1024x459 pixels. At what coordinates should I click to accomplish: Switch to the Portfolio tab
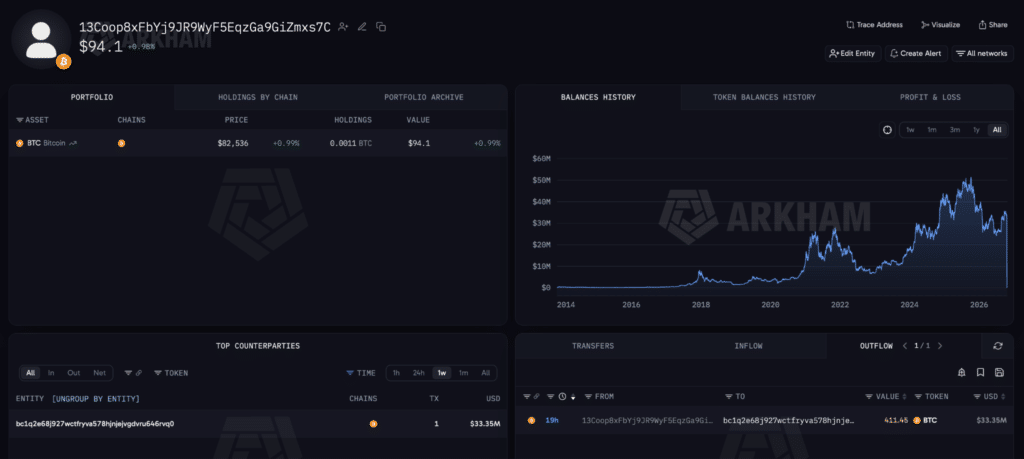92,97
